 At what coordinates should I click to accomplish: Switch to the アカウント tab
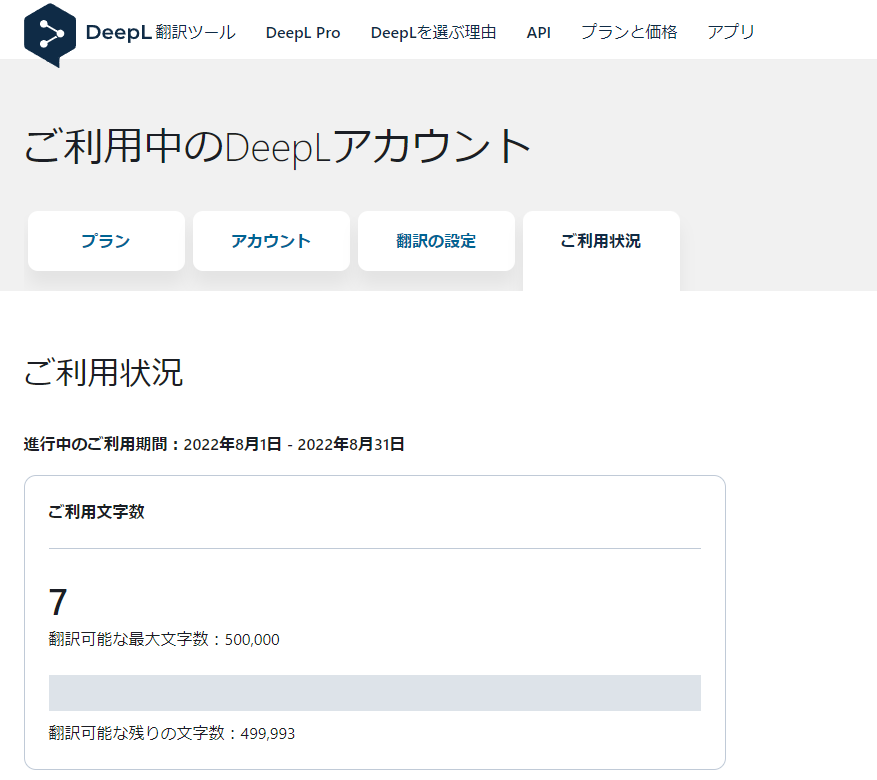271,241
